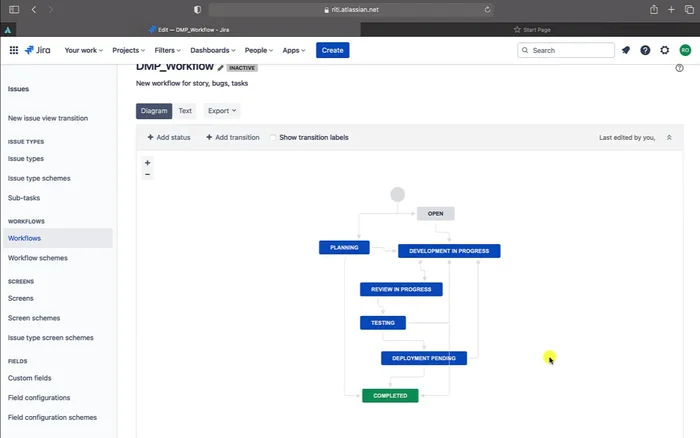
Task: Reload the page
Action: pyautogui.click(x=487, y=9)
